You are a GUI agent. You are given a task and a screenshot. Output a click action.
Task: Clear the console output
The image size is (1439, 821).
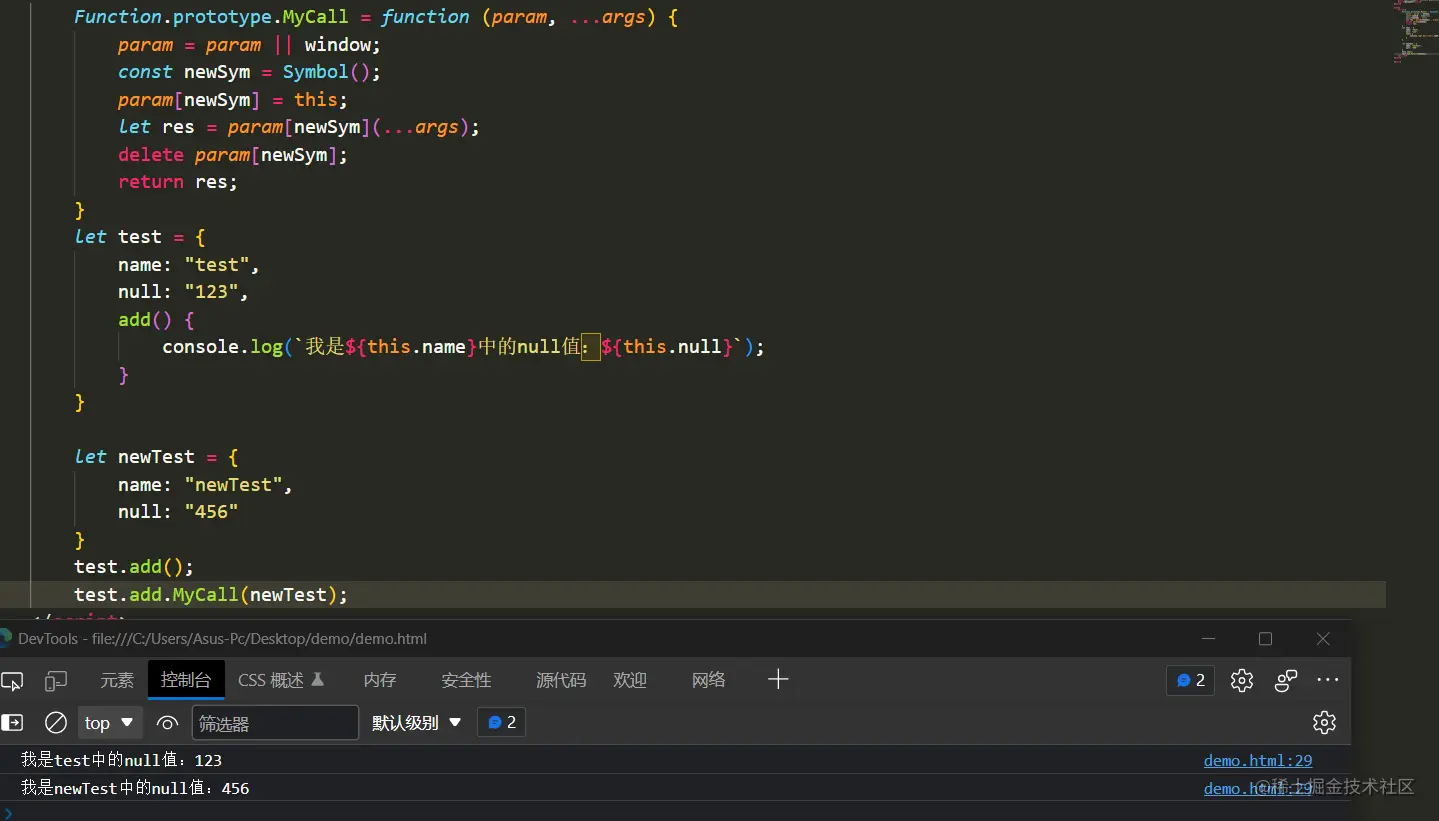pos(55,722)
